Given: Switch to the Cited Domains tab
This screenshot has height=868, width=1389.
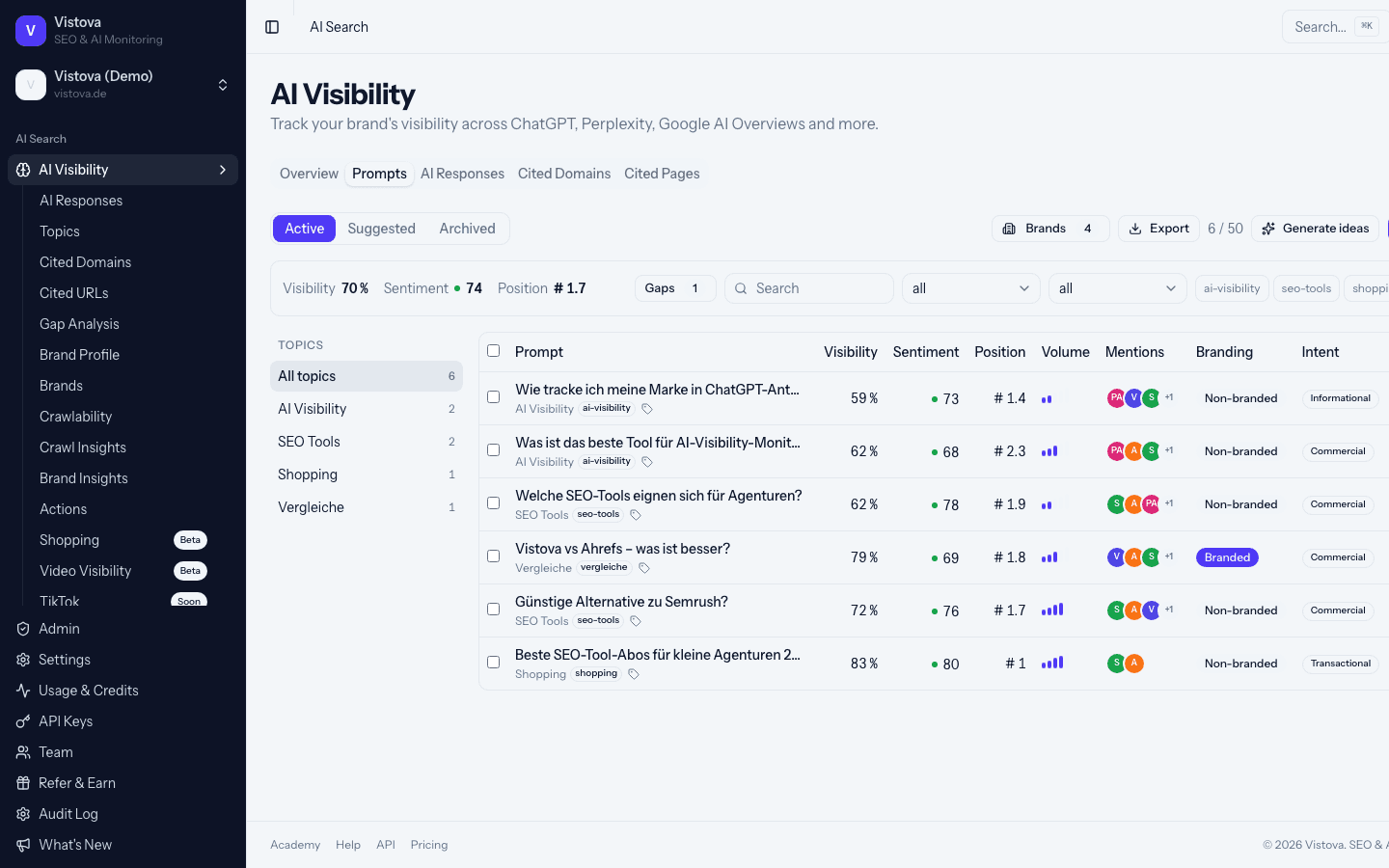Looking at the screenshot, I should tap(564, 174).
